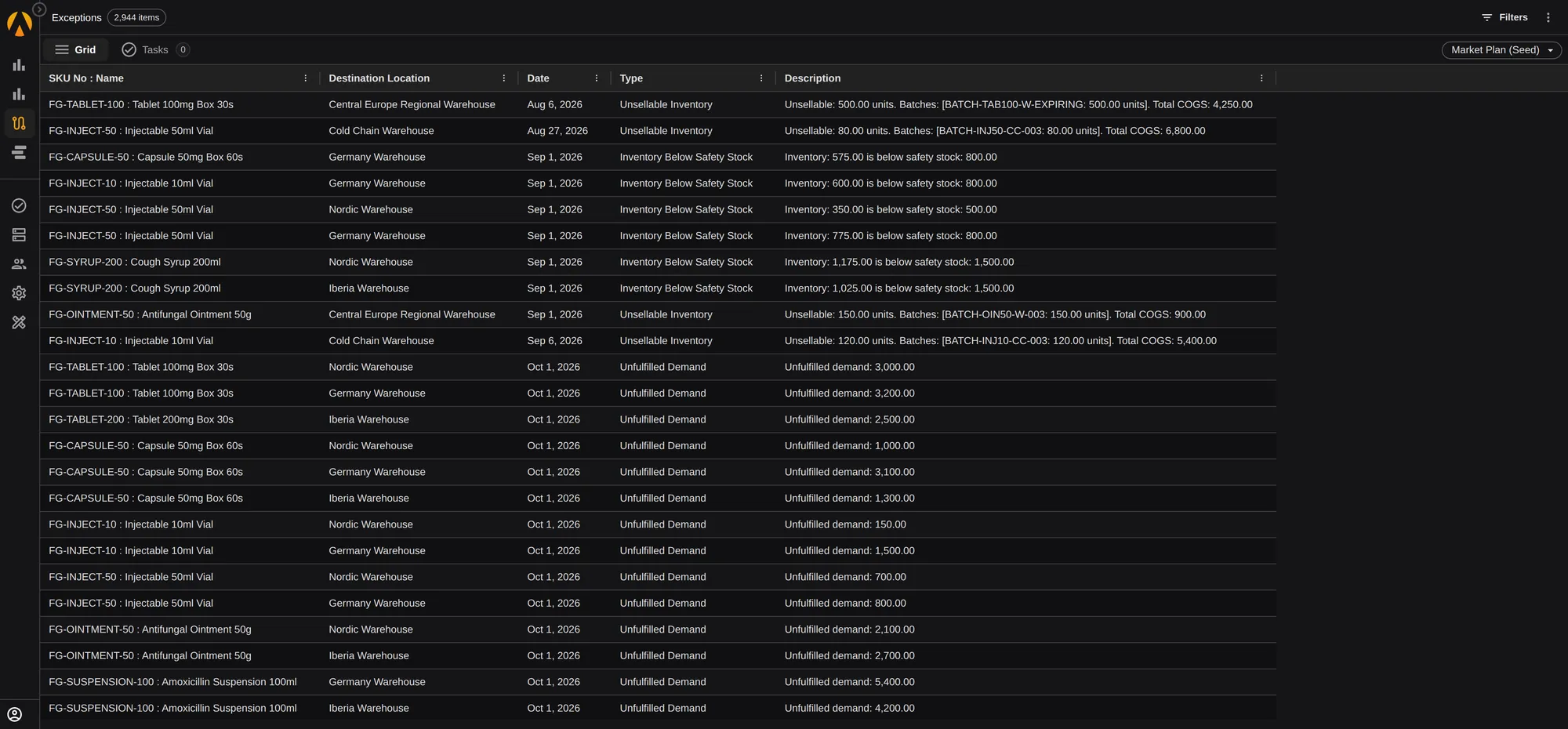Viewport: 1568px width, 729px height.
Task: Click 'Inventory: 600.00 is below safety stock: 800.00'
Action: 891,183
